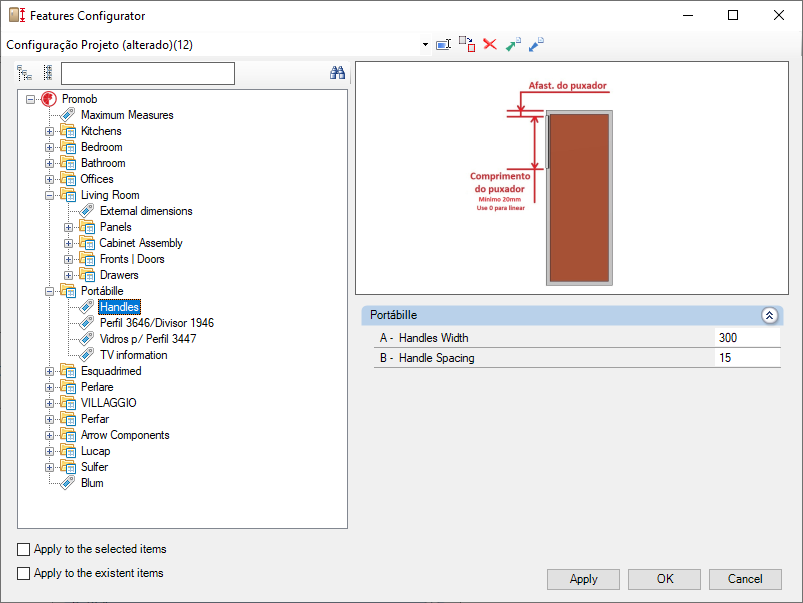
Task: Delete configuration with red X icon
Action: [x=490, y=45]
